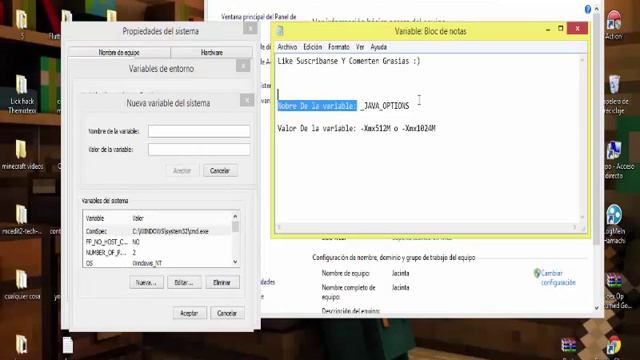Image resolution: width=640 pixels, height=360 pixels.
Task: Open the Action desktop shortcut
Action: tap(613, 25)
